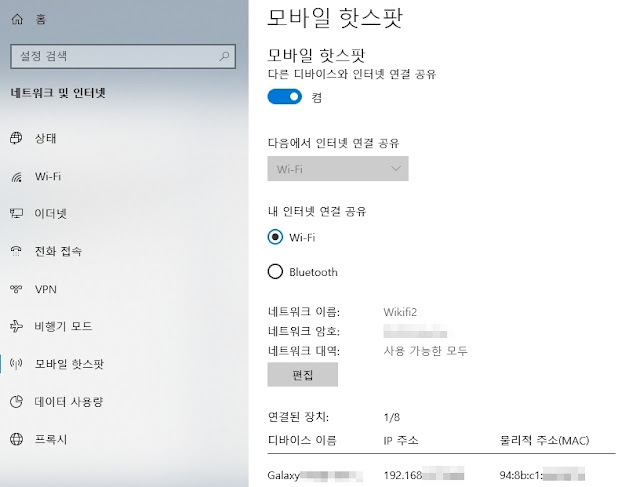Click the VPN icon in sidebar
Image resolution: width=640 pixels, height=487 pixels.
(x=16, y=289)
